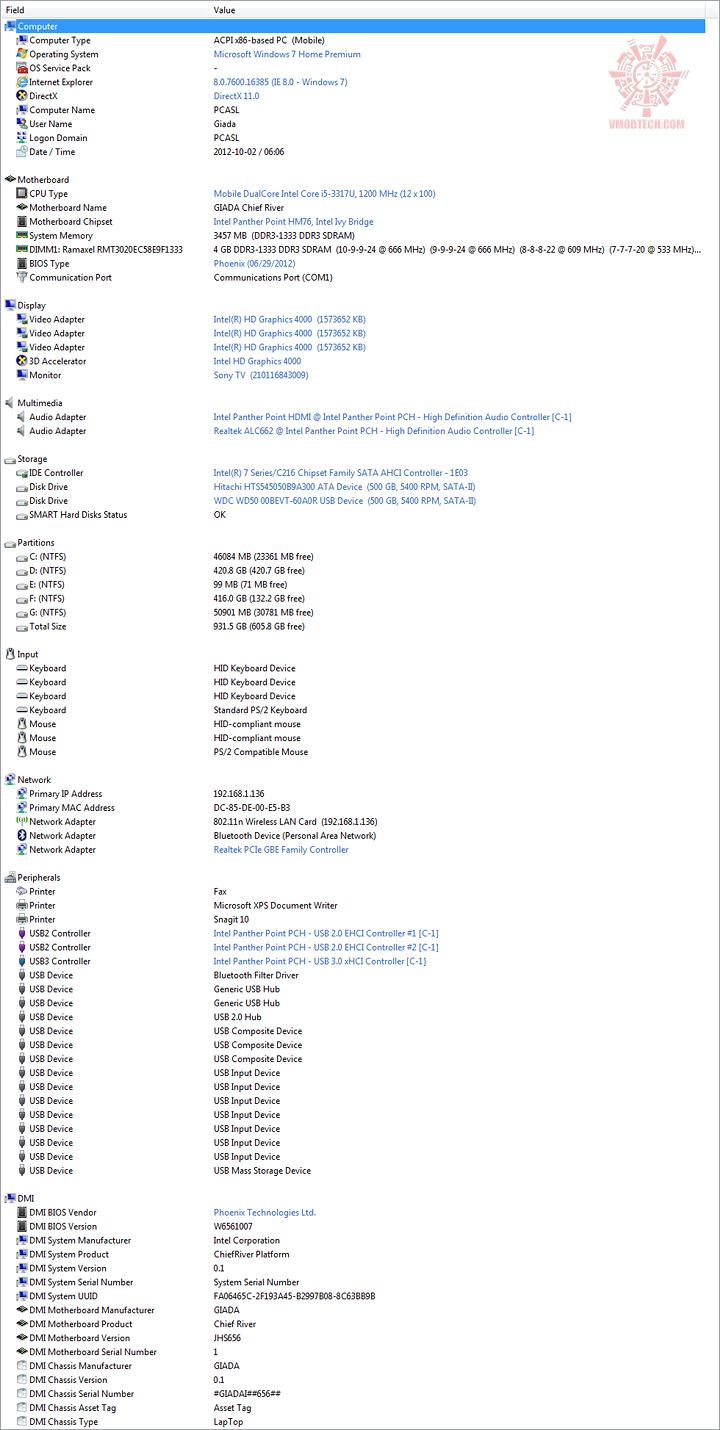Open the Sony TV monitor link
The width and height of the screenshot is (720, 1430).
coord(261,375)
